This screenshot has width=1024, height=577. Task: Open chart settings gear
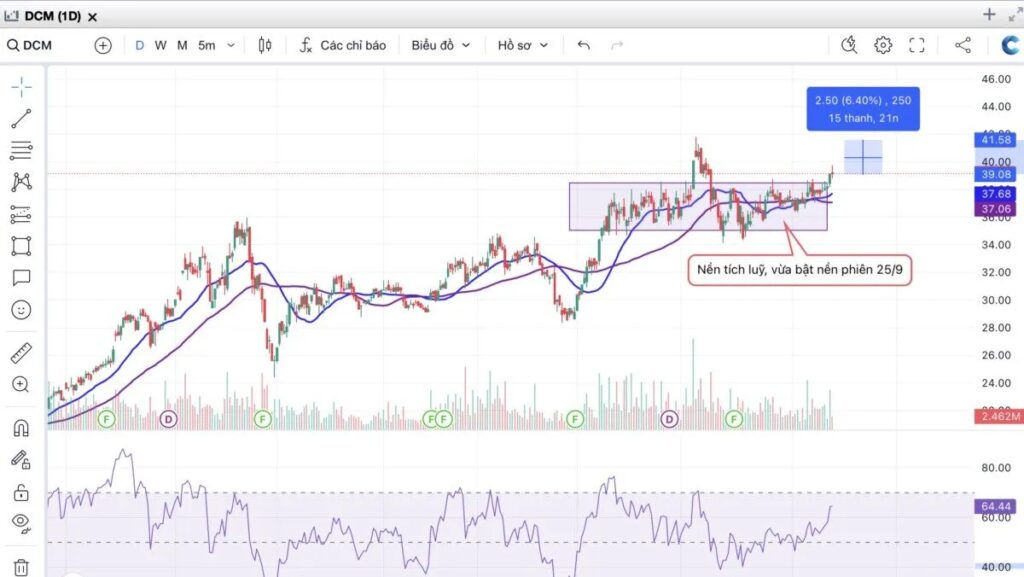coord(883,45)
